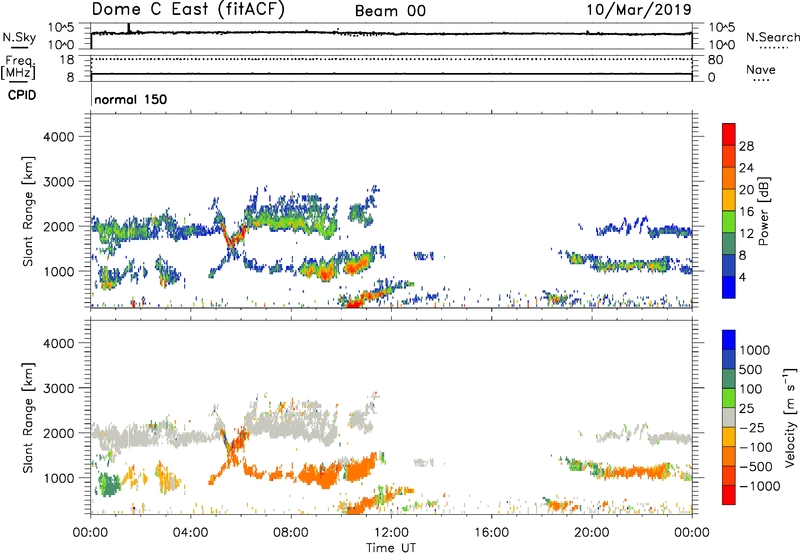Pick the blue top segment of velocity colorbar
800x554 pixels.
tap(729, 340)
